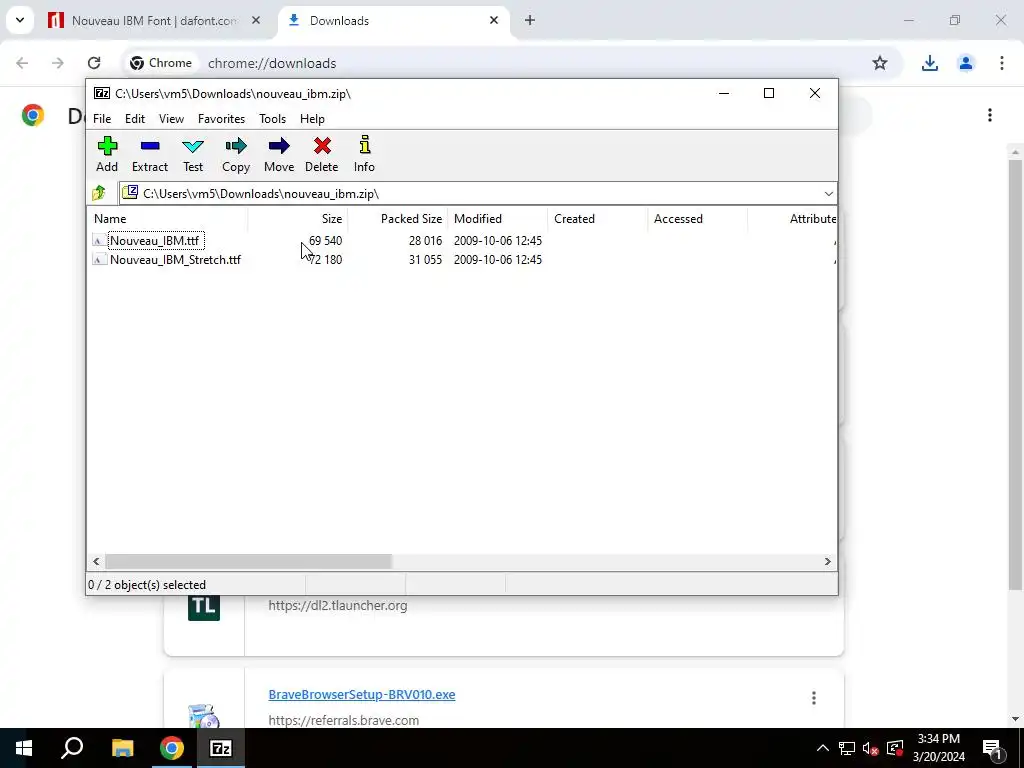Click the 7-Zip scroll right arrow
The height and width of the screenshot is (768, 1024).
827,562
